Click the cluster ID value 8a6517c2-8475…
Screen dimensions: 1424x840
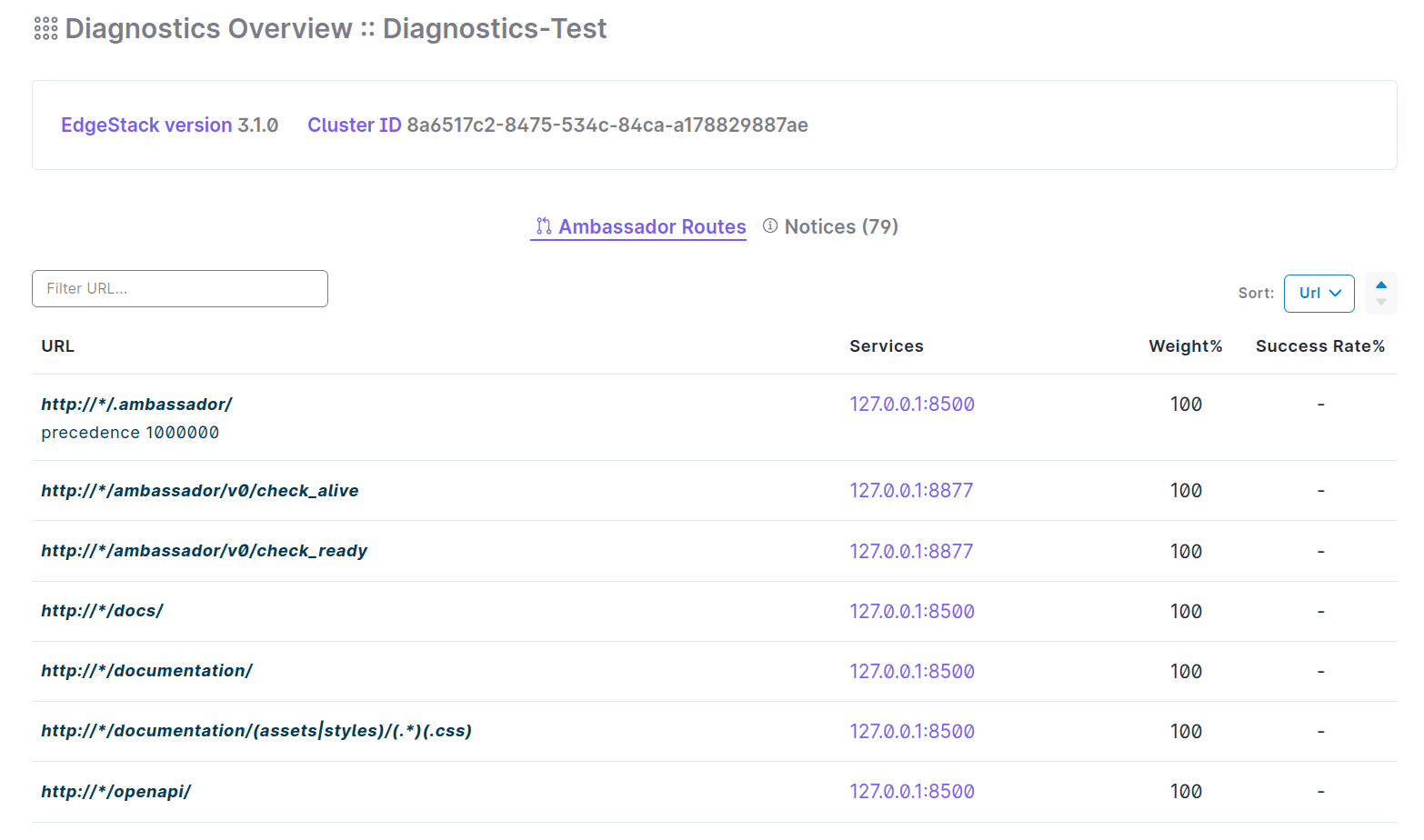(607, 125)
